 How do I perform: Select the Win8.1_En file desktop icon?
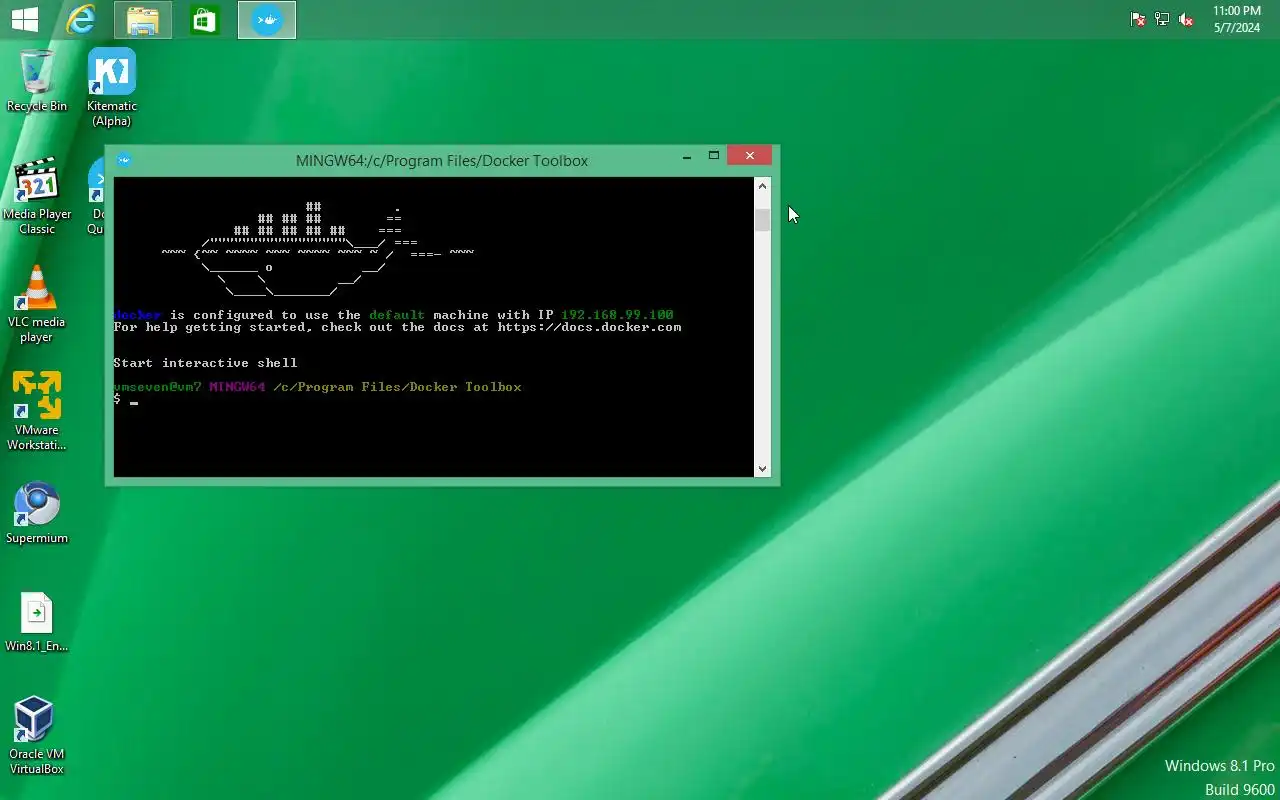click(37, 622)
